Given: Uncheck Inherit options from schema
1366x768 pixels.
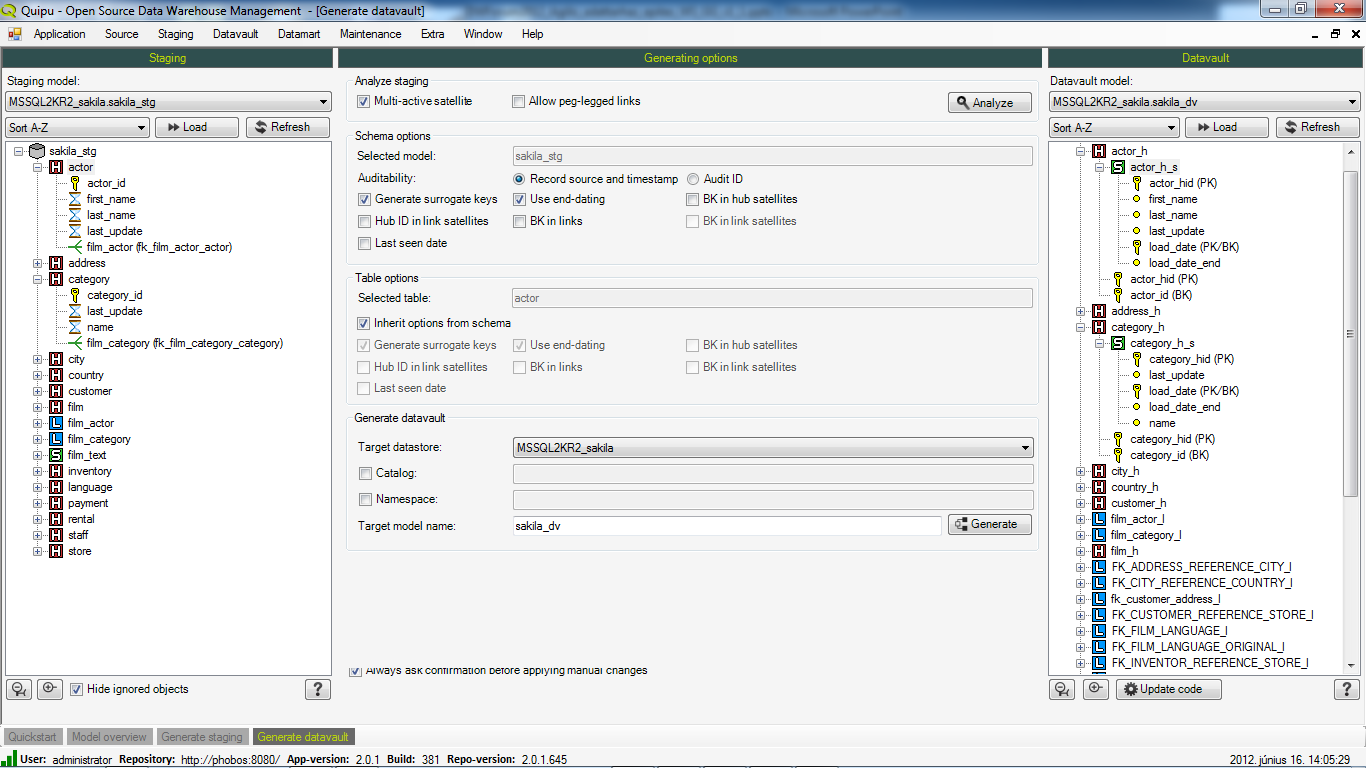Looking at the screenshot, I should tap(364, 323).
